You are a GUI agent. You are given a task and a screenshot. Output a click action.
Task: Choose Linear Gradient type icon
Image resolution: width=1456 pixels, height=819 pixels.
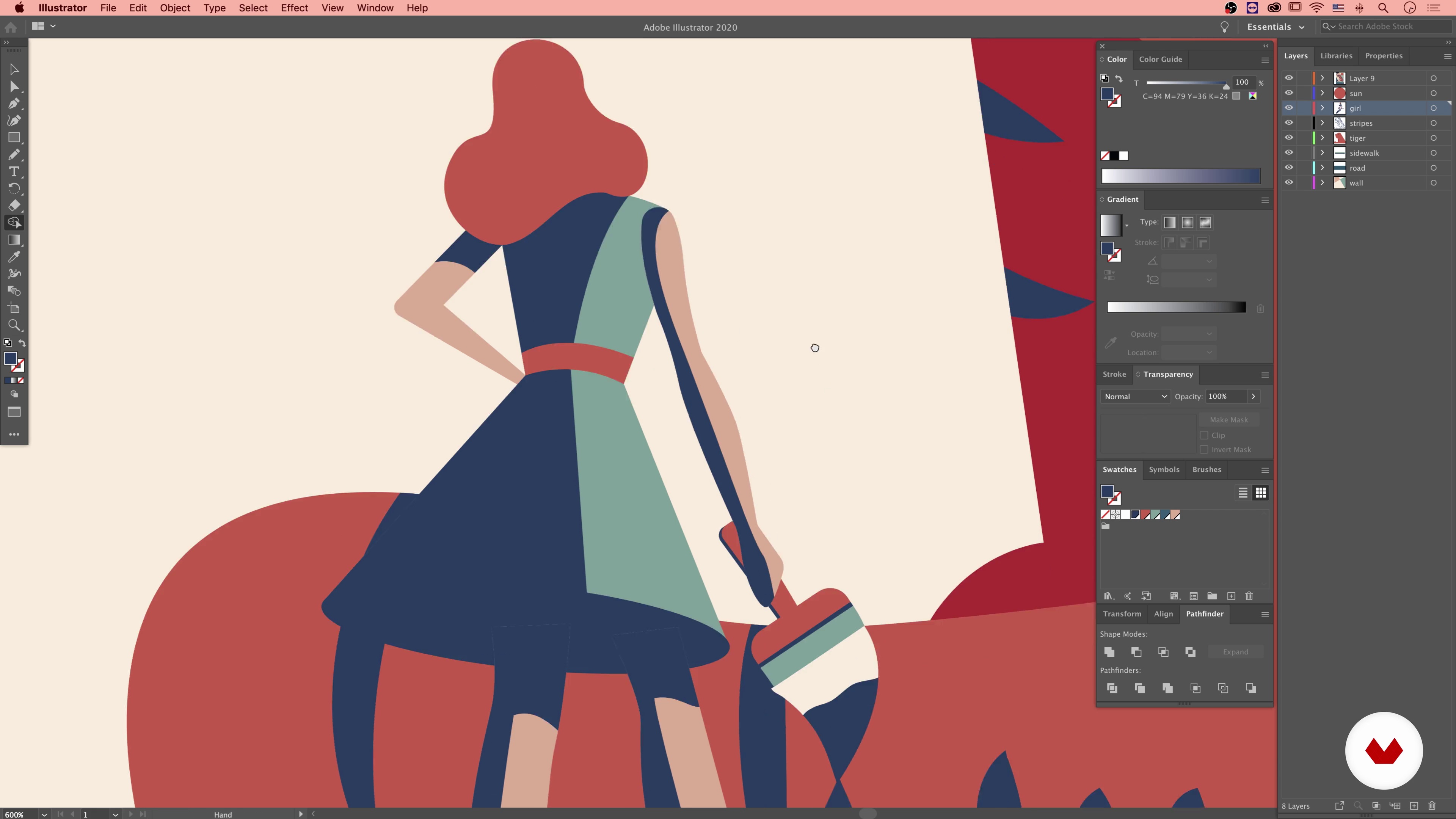pyautogui.click(x=1169, y=223)
